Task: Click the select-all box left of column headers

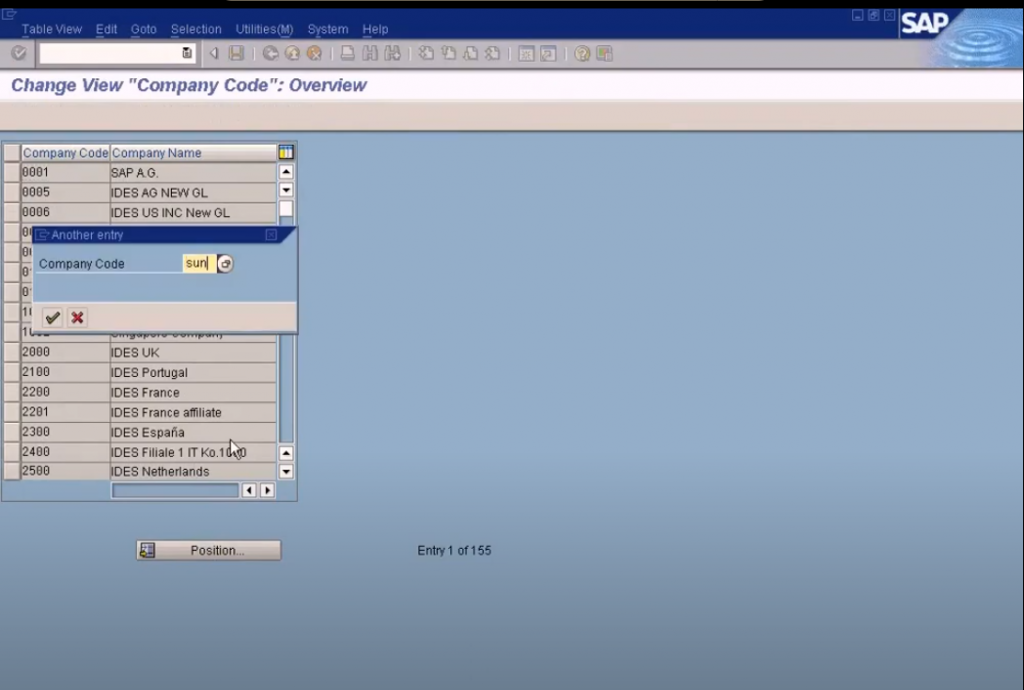Action: point(12,153)
